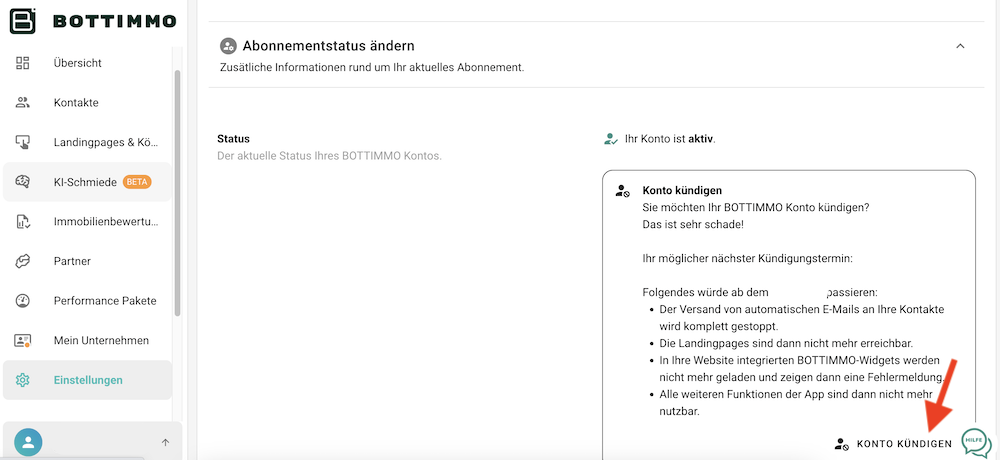1000x460 pixels.
Task: Open Landingpages & Kö… section
Action: point(87,142)
